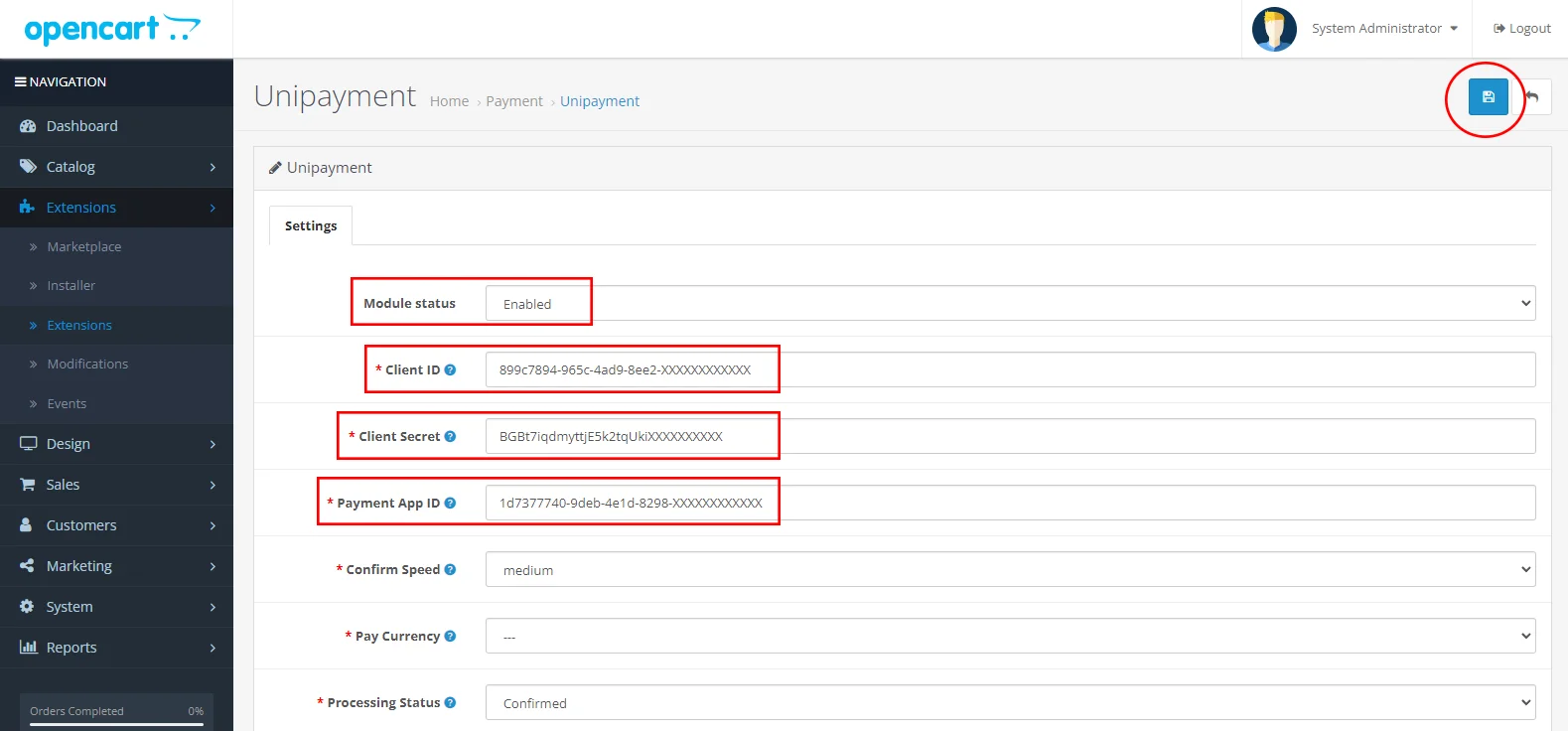Click the help icon next to Processing Status
The width and height of the screenshot is (1568, 731).
click(x=450, y=702)
